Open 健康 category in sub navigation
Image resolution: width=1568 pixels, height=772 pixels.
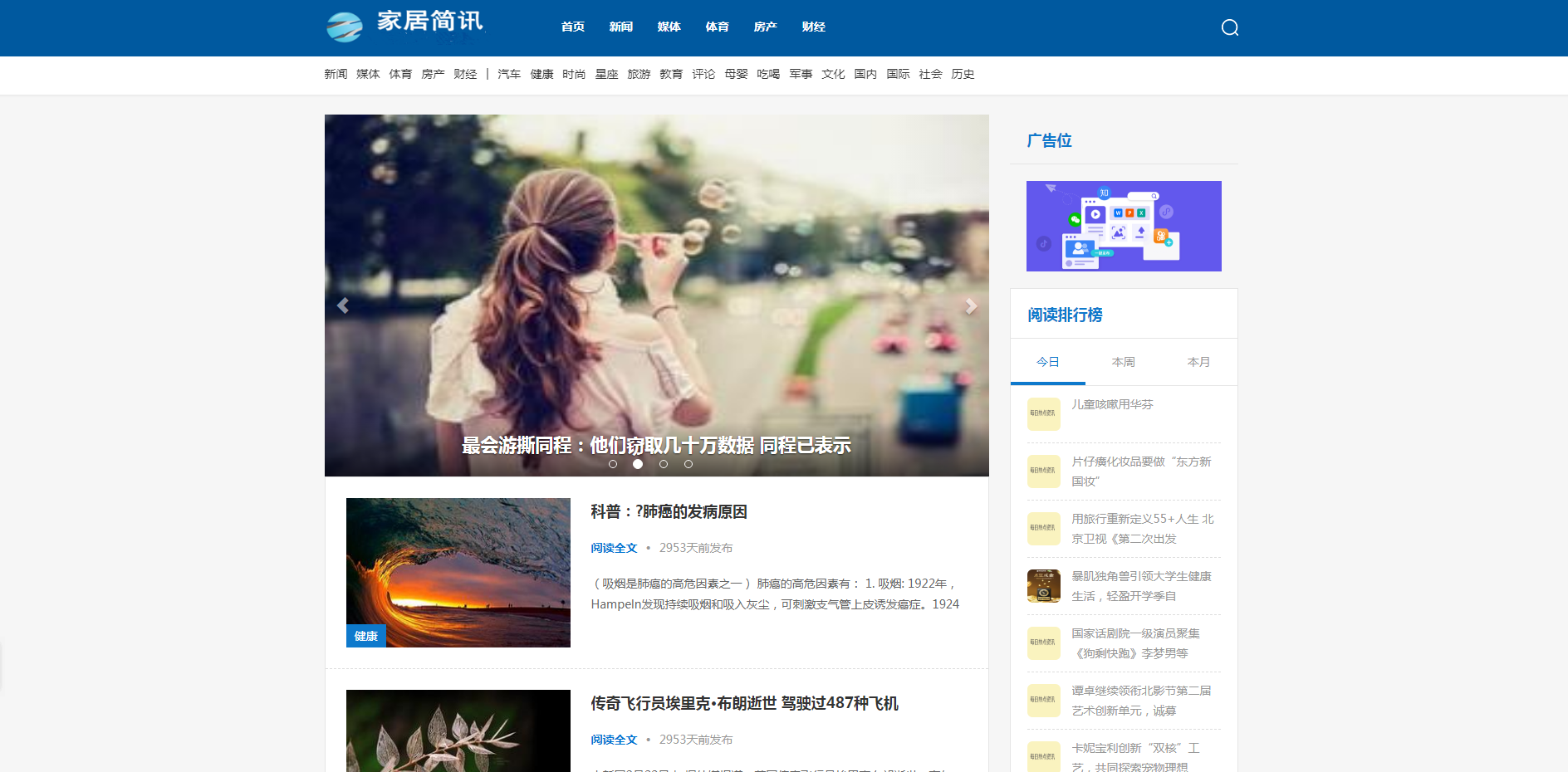[541, 74]
